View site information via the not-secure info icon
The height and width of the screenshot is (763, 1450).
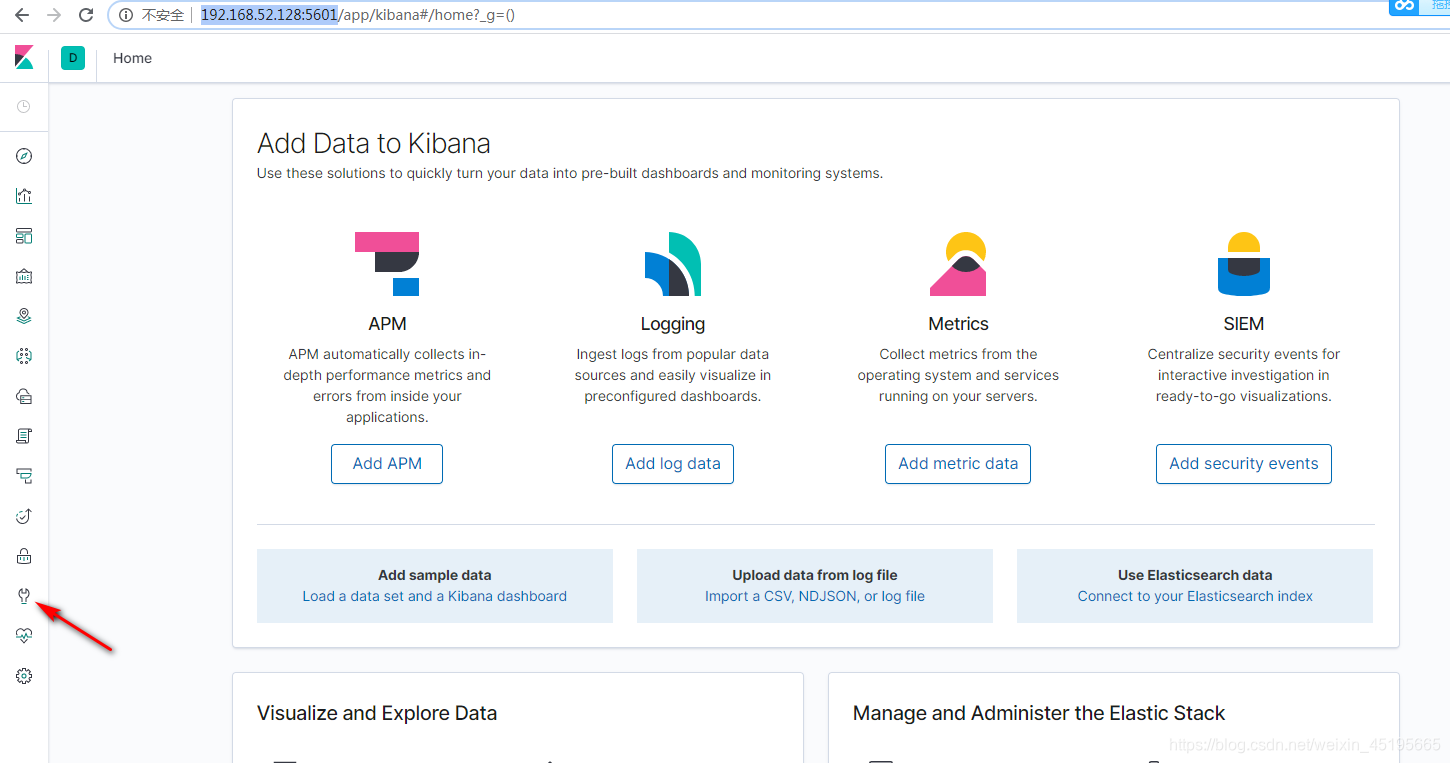point(126,15)
